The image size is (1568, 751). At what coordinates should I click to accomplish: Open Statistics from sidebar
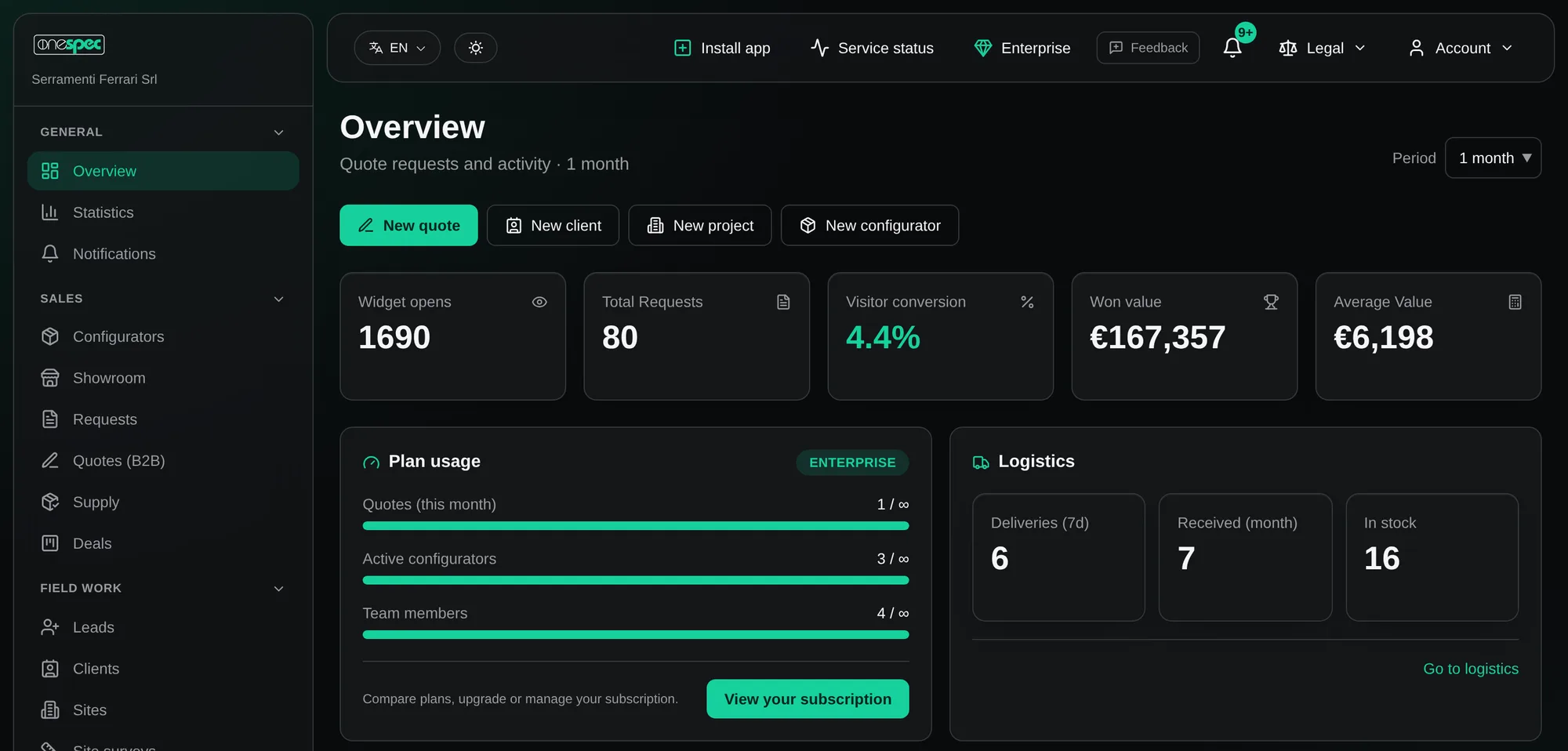point(163,212)
